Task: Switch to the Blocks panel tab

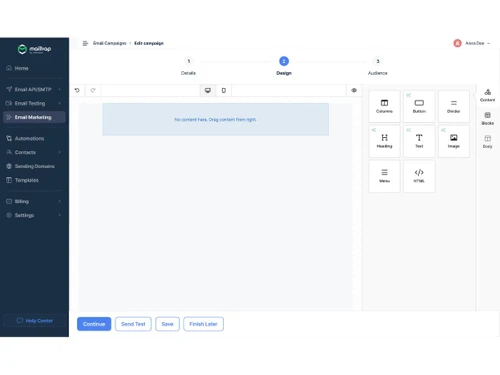Action: click(x=487, y=119)
